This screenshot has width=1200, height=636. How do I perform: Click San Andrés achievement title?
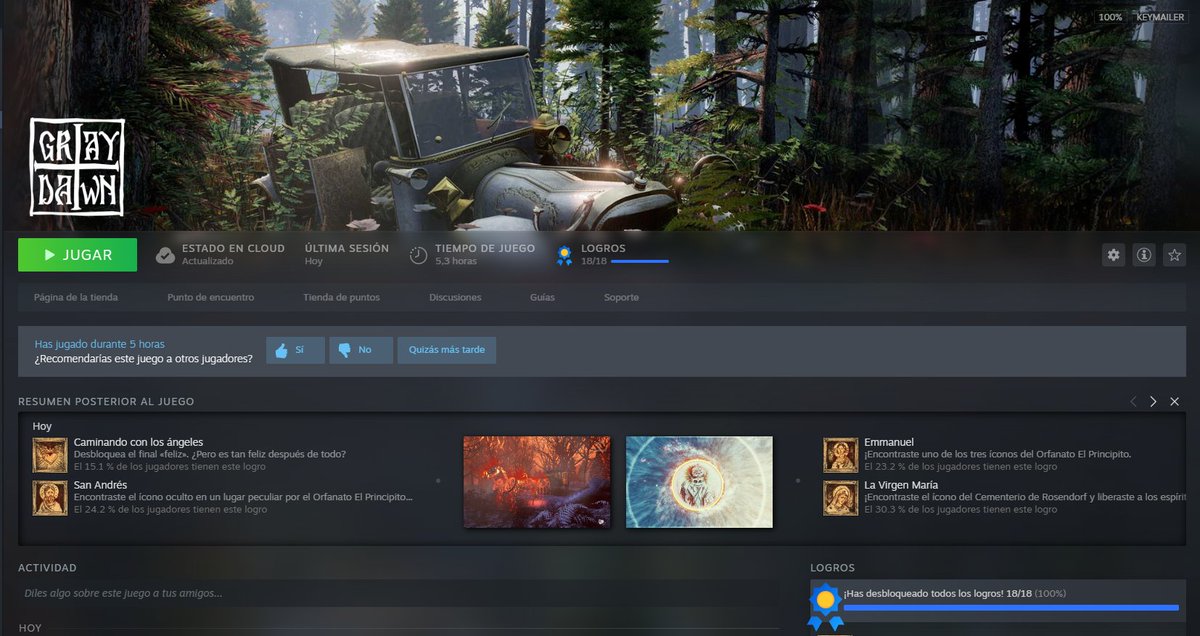click(101, 485)
